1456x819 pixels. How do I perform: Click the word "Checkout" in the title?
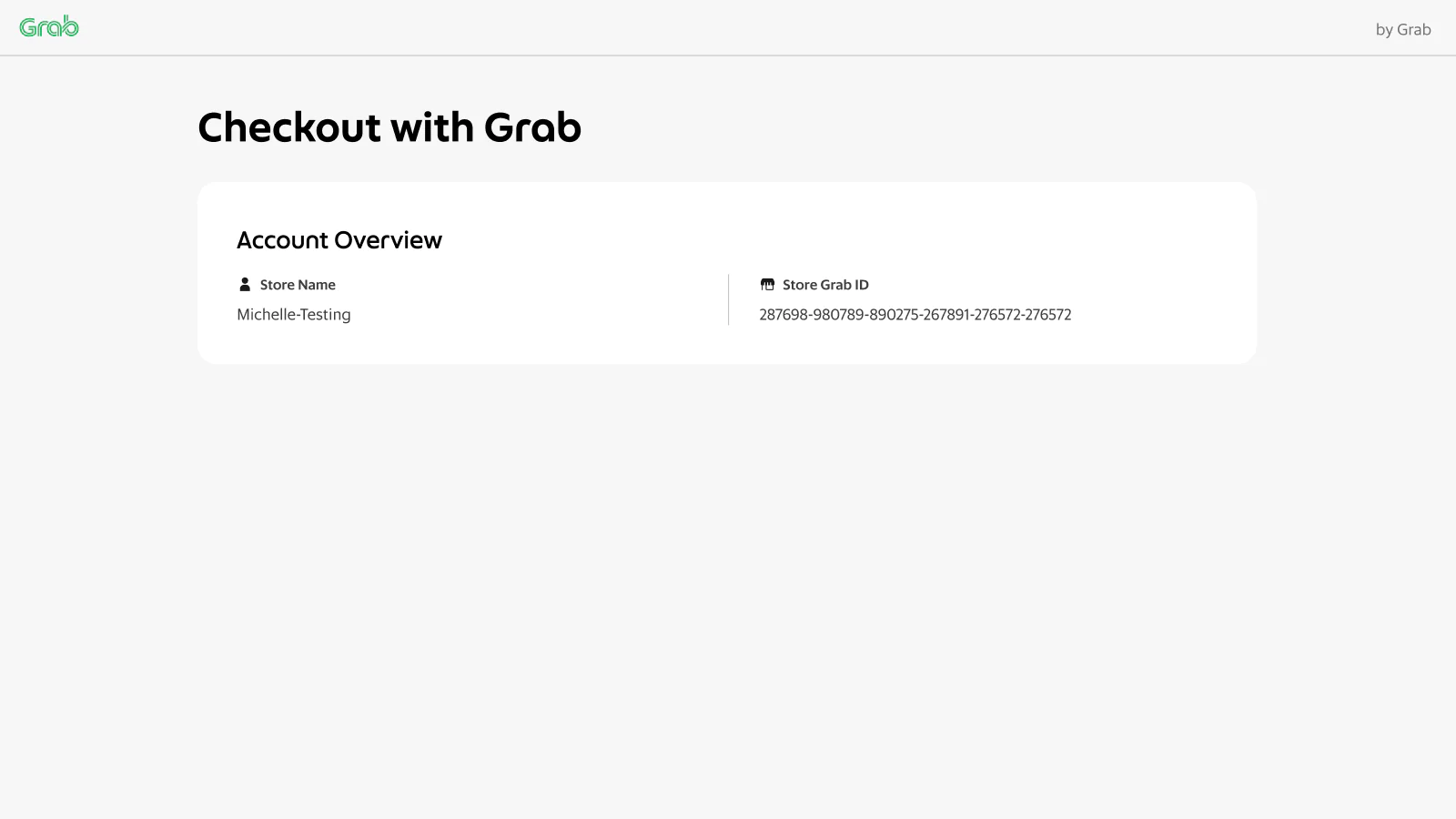(289, 127)
